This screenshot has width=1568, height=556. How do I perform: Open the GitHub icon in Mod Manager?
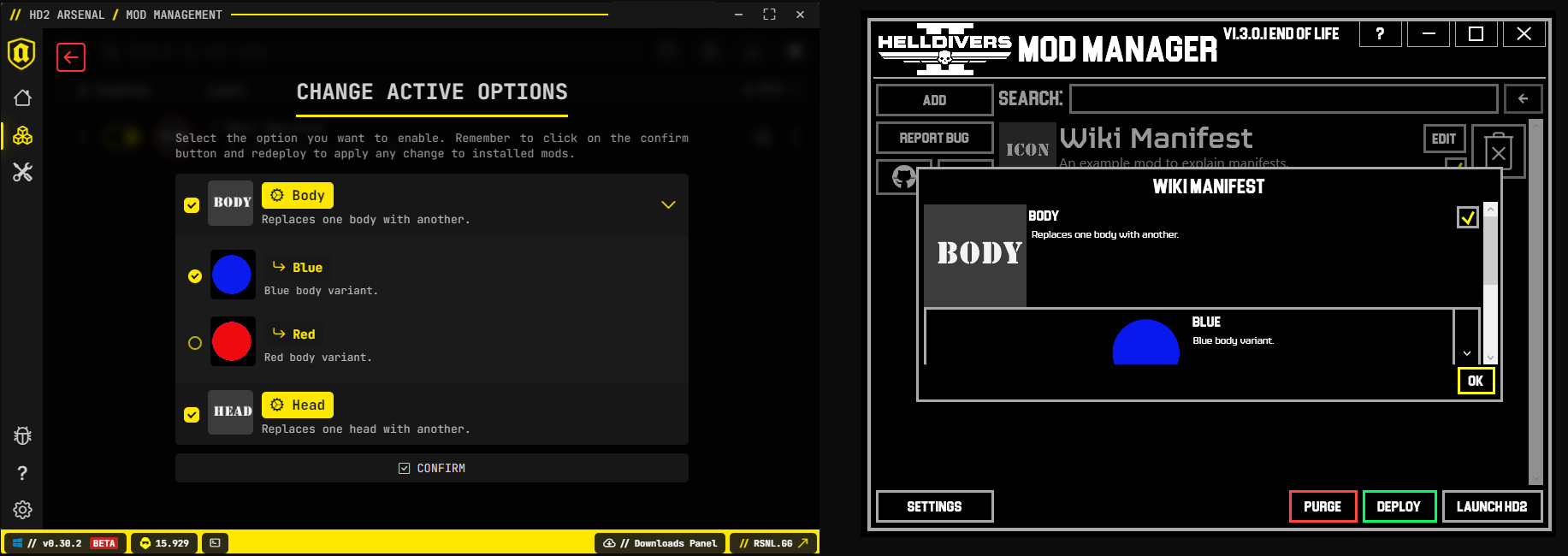coord(903,177)
